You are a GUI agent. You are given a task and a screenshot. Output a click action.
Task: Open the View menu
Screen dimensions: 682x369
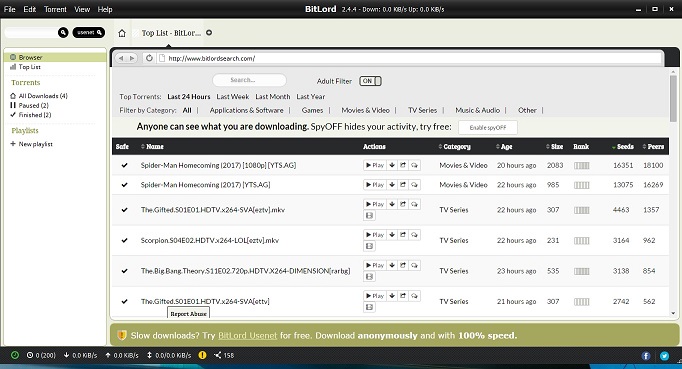[82, 9]
